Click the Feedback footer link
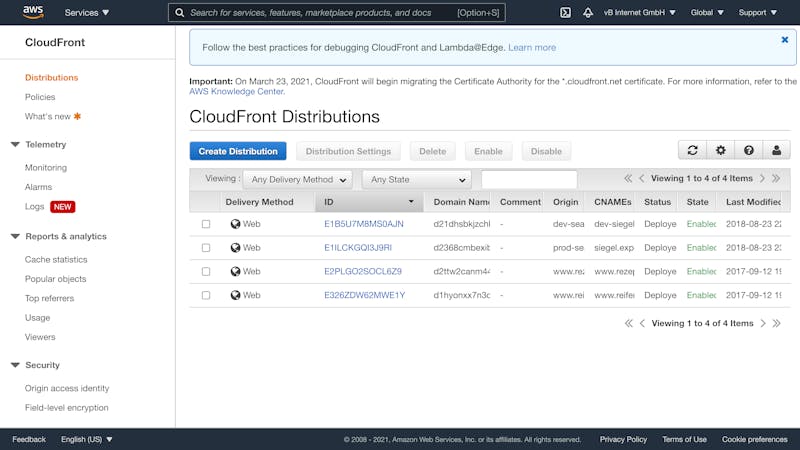800x450 pixels. pos(29,439)
